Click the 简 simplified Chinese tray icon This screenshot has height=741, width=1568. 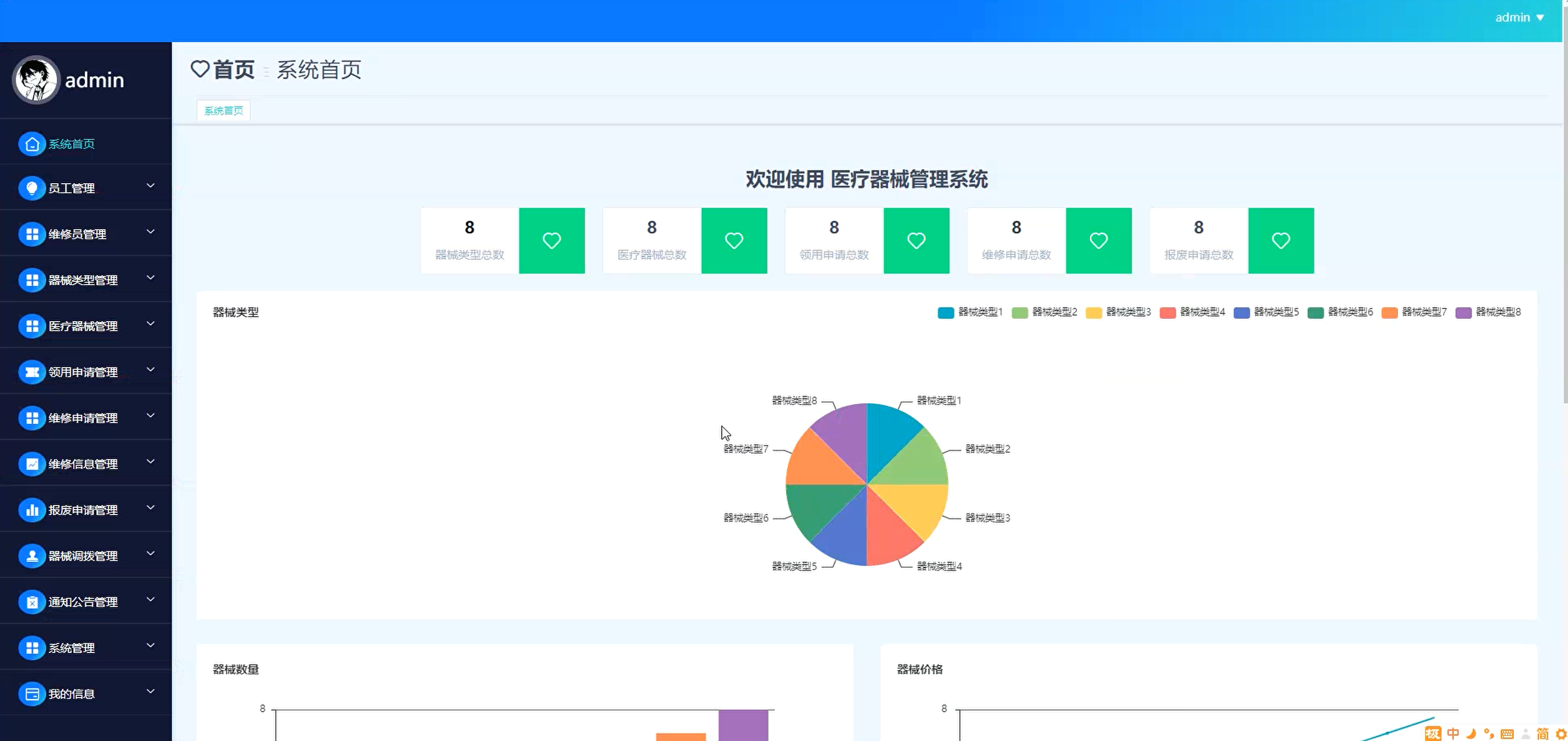[x=1543, y=733]
